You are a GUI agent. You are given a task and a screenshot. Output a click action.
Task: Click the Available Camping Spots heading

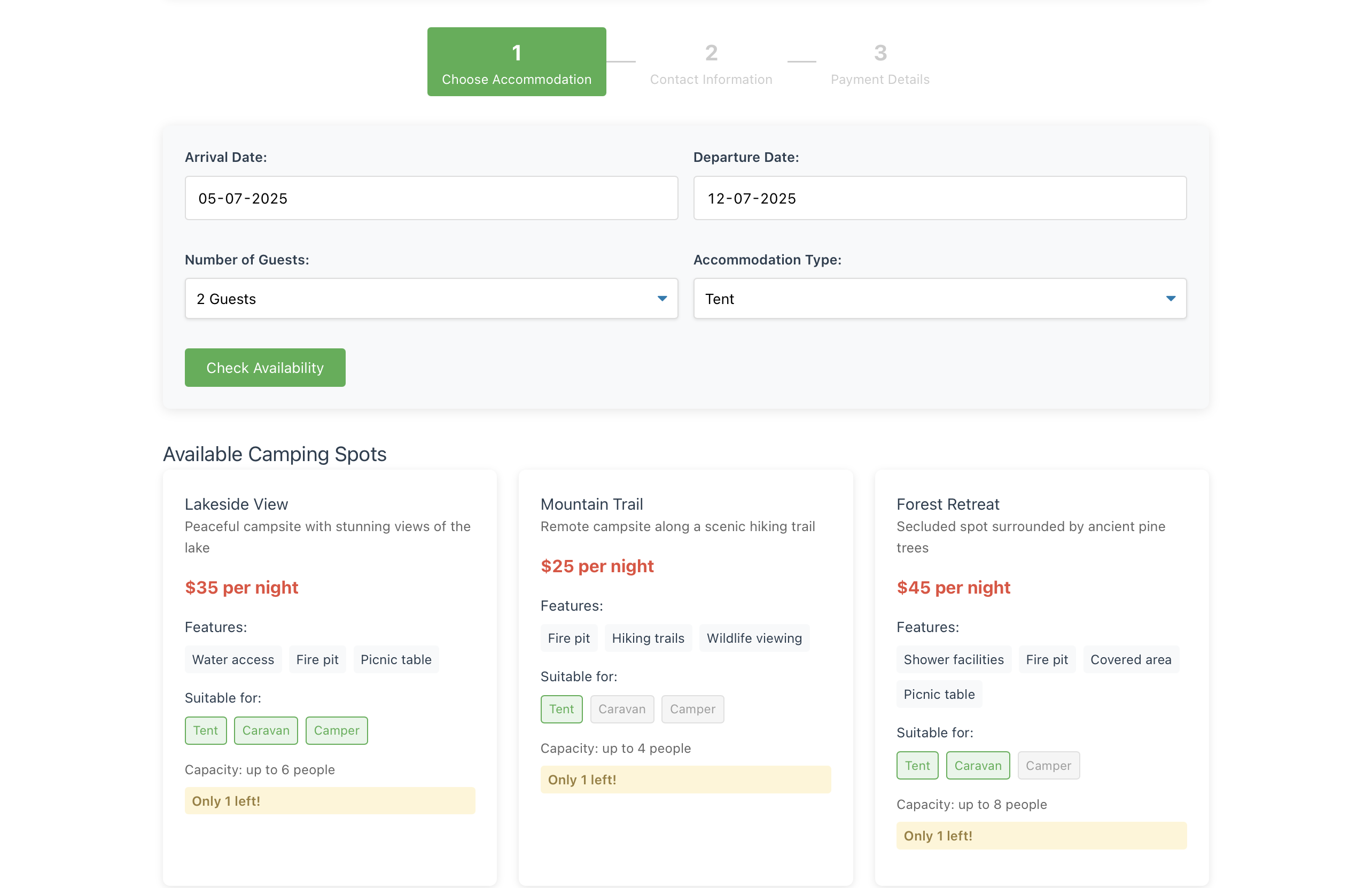point(275,454)
